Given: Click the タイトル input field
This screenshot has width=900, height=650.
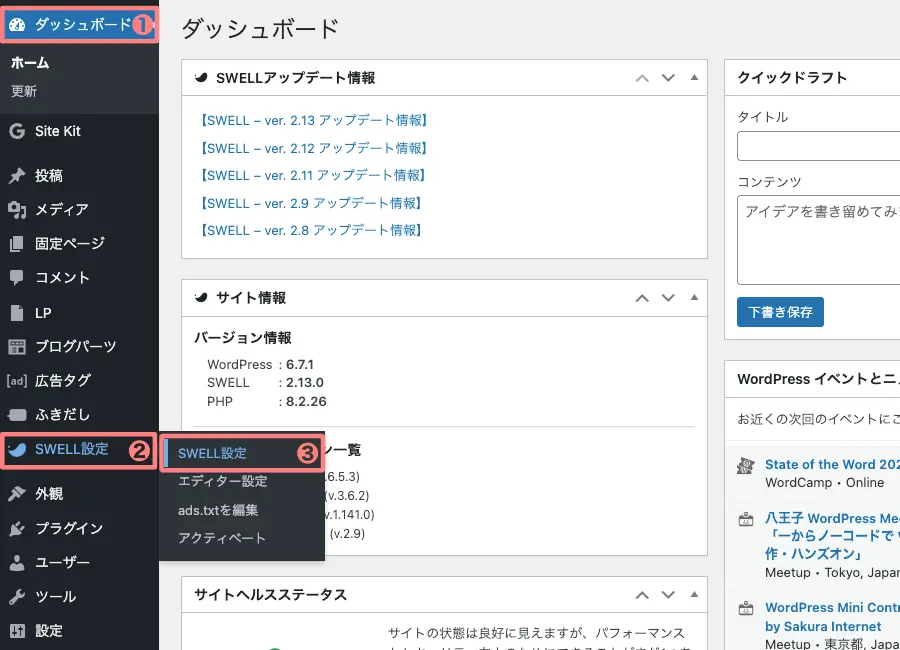Looking at the screenshot, I should pyautogui.click(x=818, y=146).
